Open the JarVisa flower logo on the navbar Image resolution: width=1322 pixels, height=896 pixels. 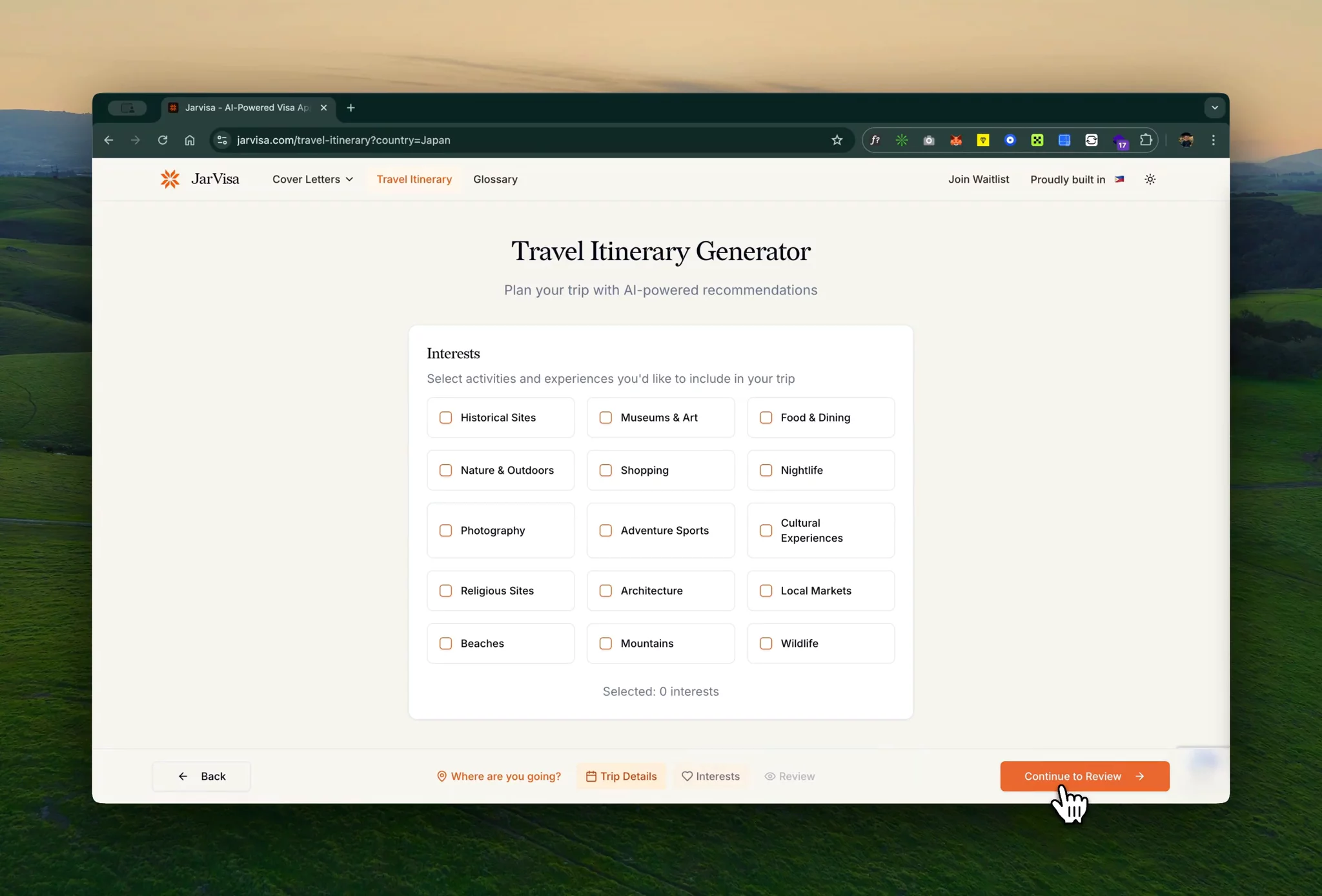[169, 179]
